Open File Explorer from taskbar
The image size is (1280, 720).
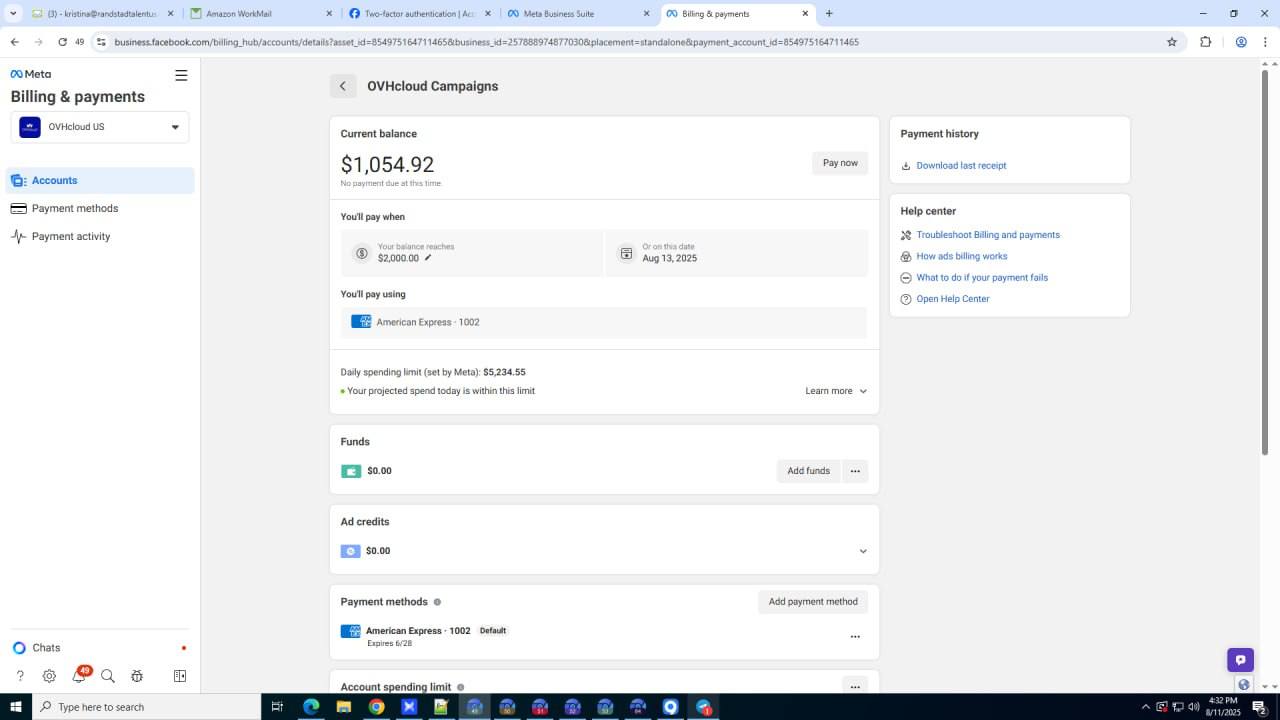[343, 707]
